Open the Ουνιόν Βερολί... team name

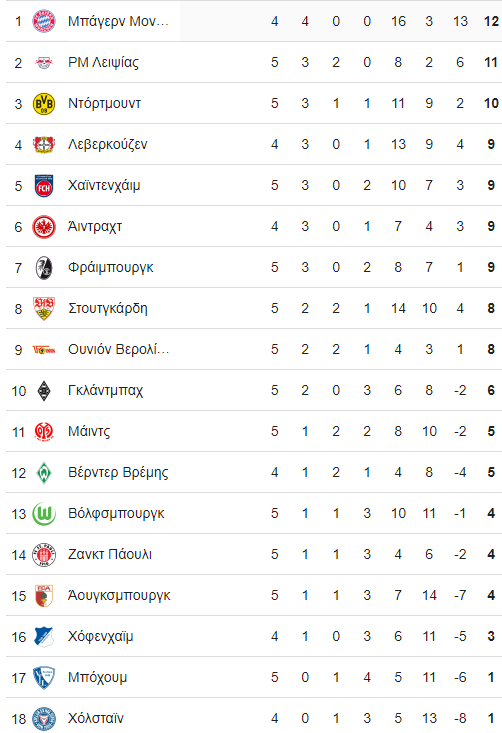click(119, 350)
